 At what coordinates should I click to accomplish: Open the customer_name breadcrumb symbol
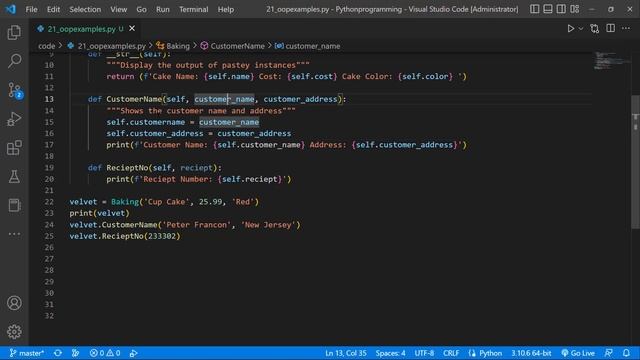[307, 46]
